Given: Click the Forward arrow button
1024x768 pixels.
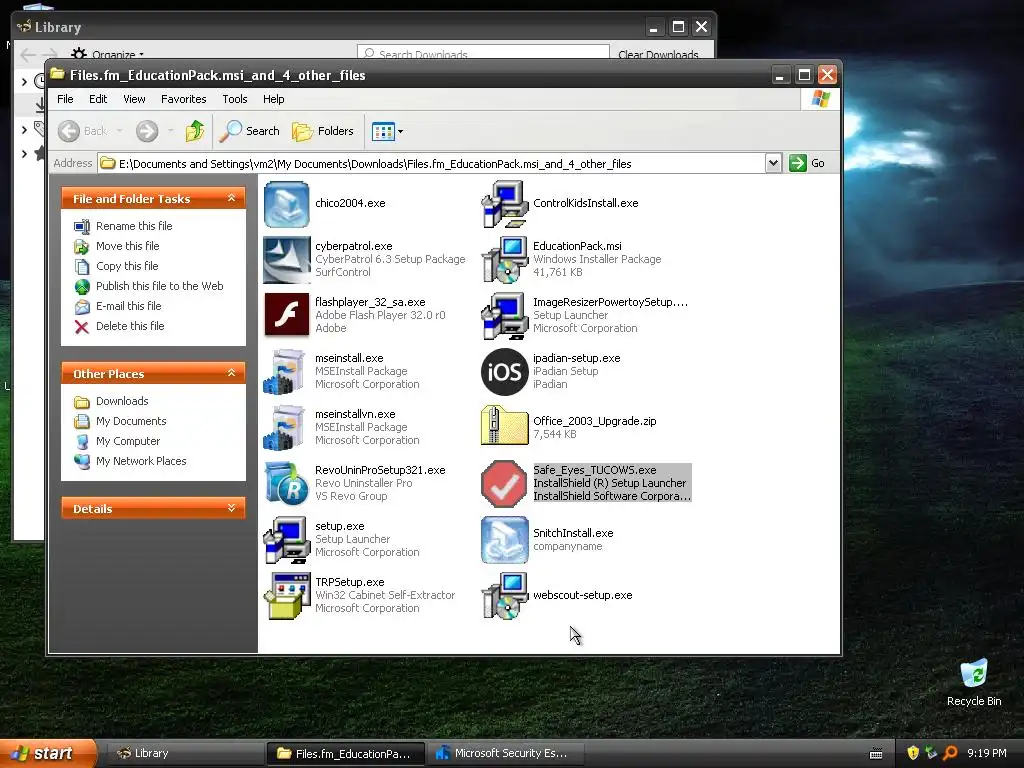Looking at the screenshot, I should [x=147, y=131].
